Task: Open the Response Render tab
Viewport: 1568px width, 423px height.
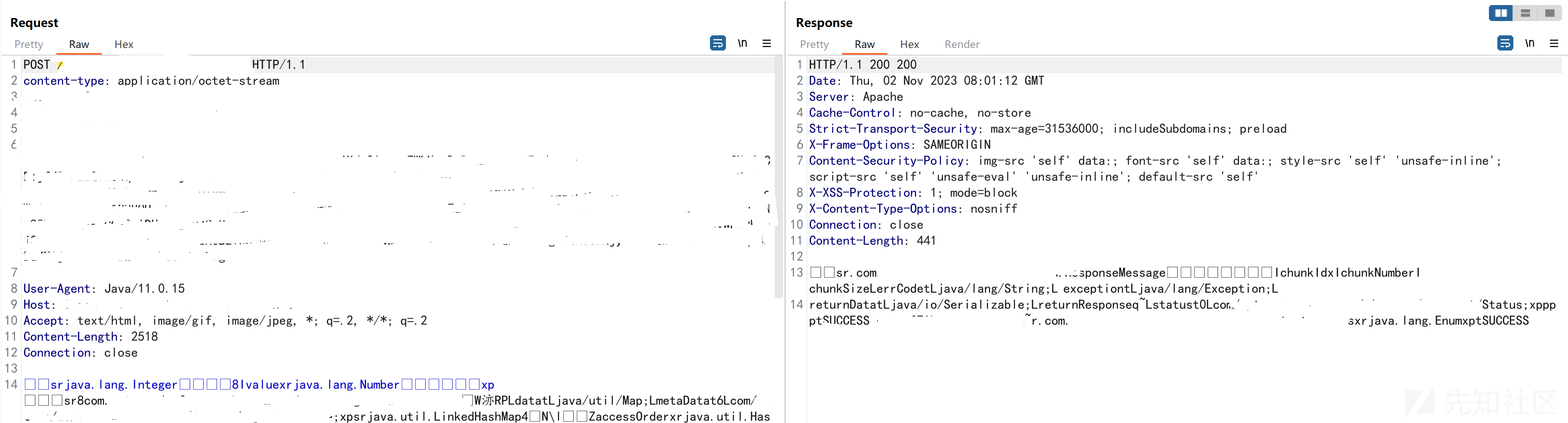Action: tap(962, 45)
